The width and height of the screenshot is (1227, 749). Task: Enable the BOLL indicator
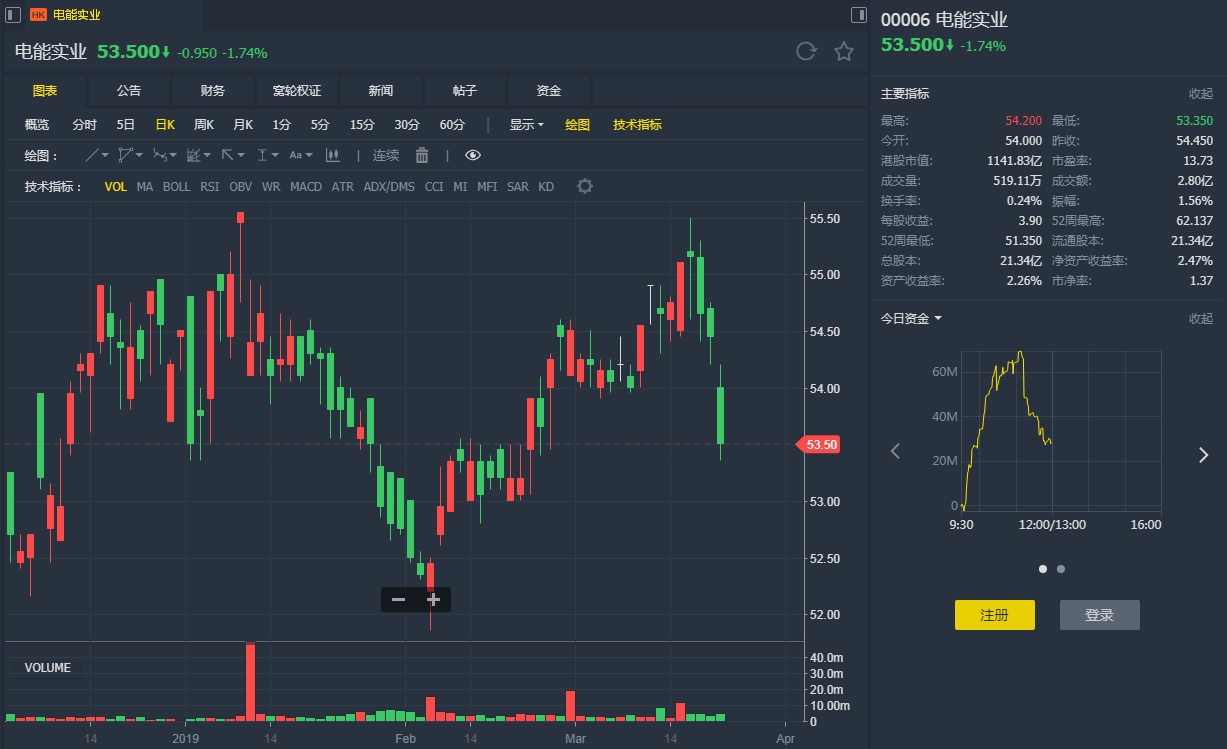coord(177,187)
